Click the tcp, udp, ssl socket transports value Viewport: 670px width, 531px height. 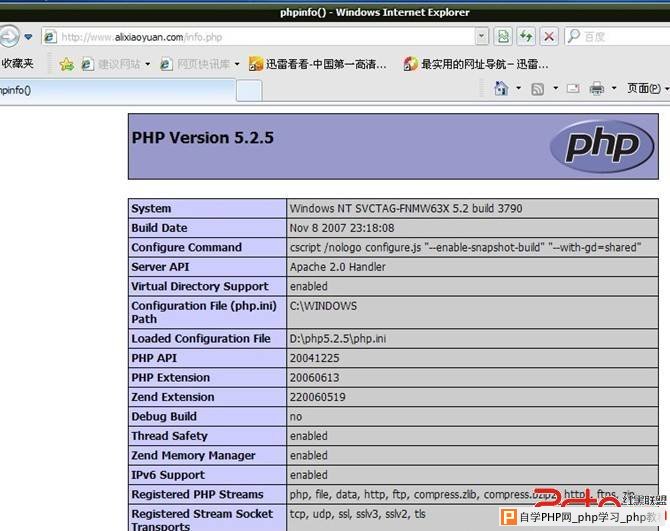pos(358,514)
